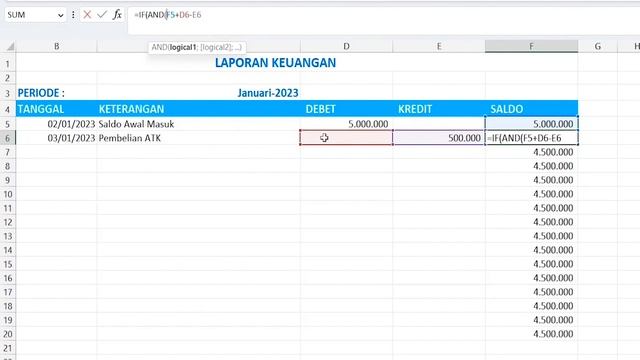Click saldo 4.500.000 in row 10
This screenshot has width=640, height=360.
pyautogui.click(x=553, y=194)
